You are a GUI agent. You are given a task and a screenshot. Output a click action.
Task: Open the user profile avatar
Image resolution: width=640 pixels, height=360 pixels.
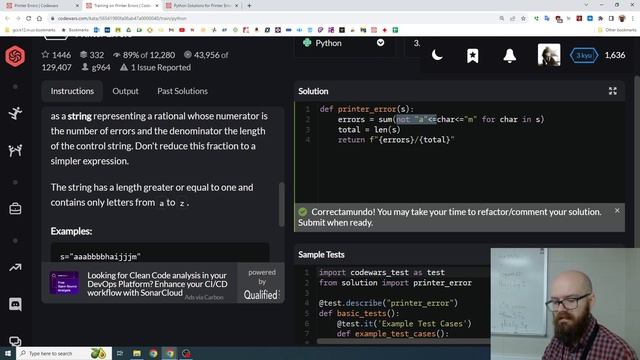click(x=549, y=55)
